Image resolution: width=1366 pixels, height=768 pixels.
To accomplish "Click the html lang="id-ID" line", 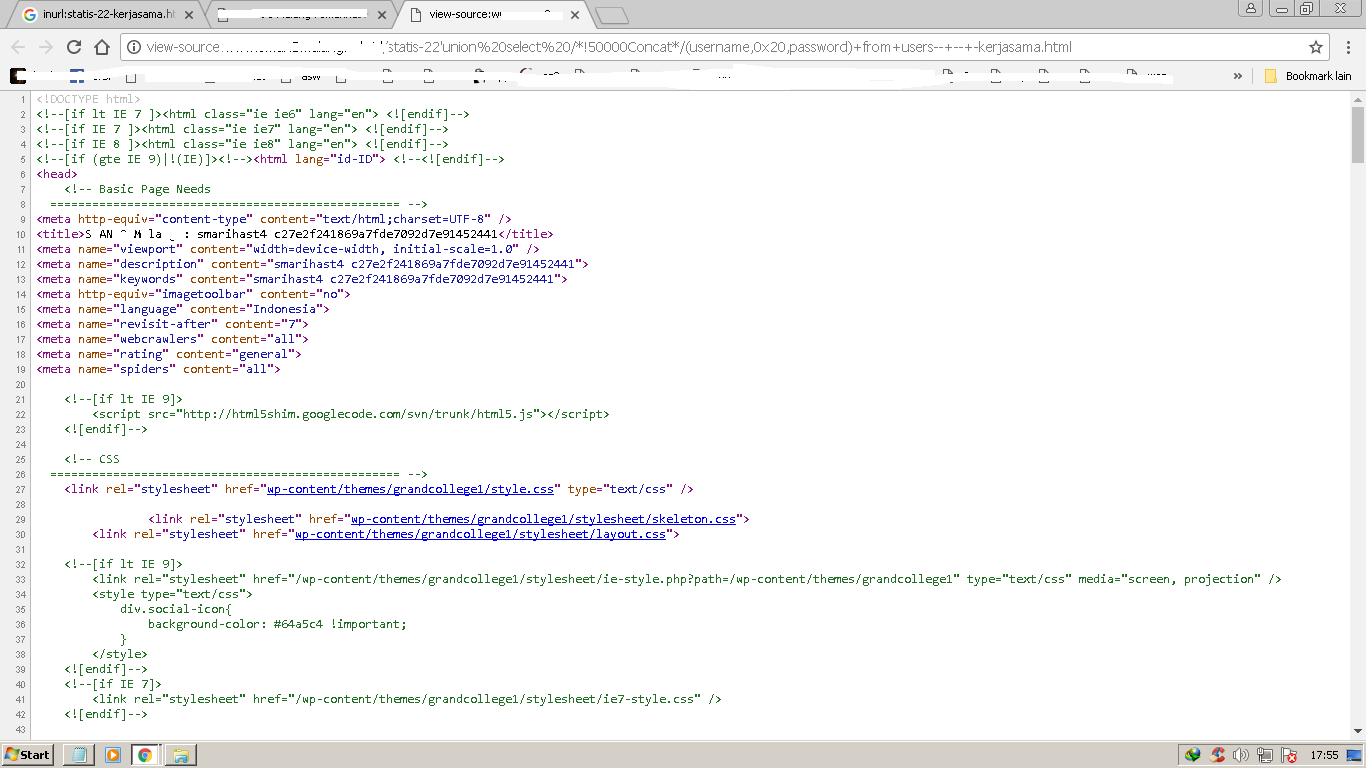I will (x=270, y=159).
